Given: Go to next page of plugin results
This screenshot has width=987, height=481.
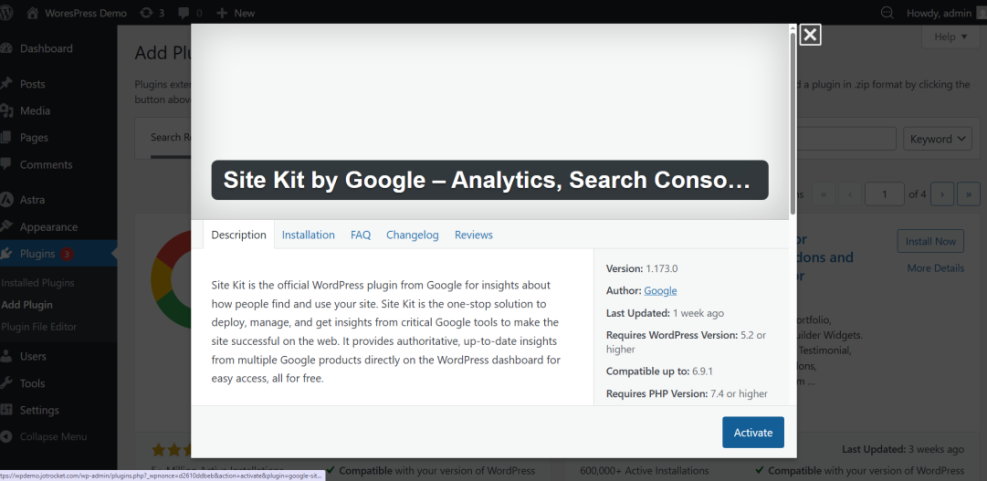Looking at the screenshot, I should pyautogui.click(x=942, y=195).
